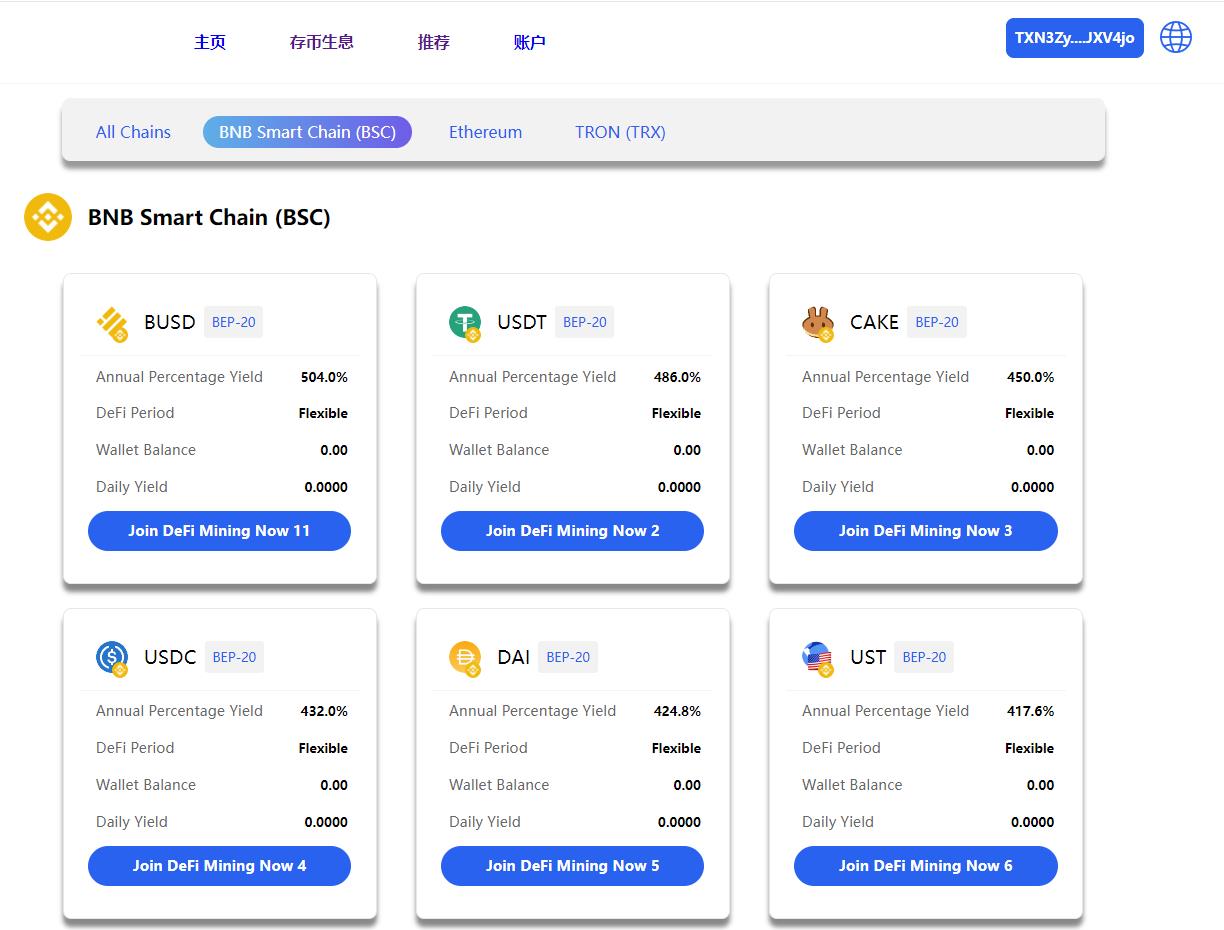Switch to the TRON (TRX) tab
This screenshot has height=930, width=1224.
[x=620, y=132]
